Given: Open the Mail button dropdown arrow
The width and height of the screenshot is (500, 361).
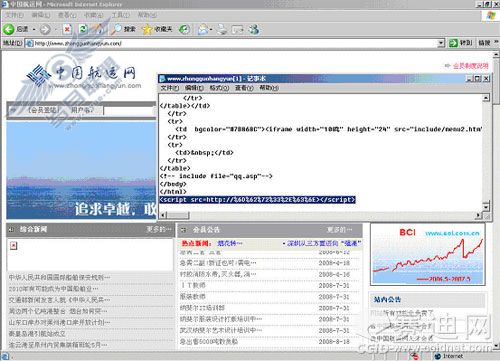Looking at the screenshot, I should [211, 30].
